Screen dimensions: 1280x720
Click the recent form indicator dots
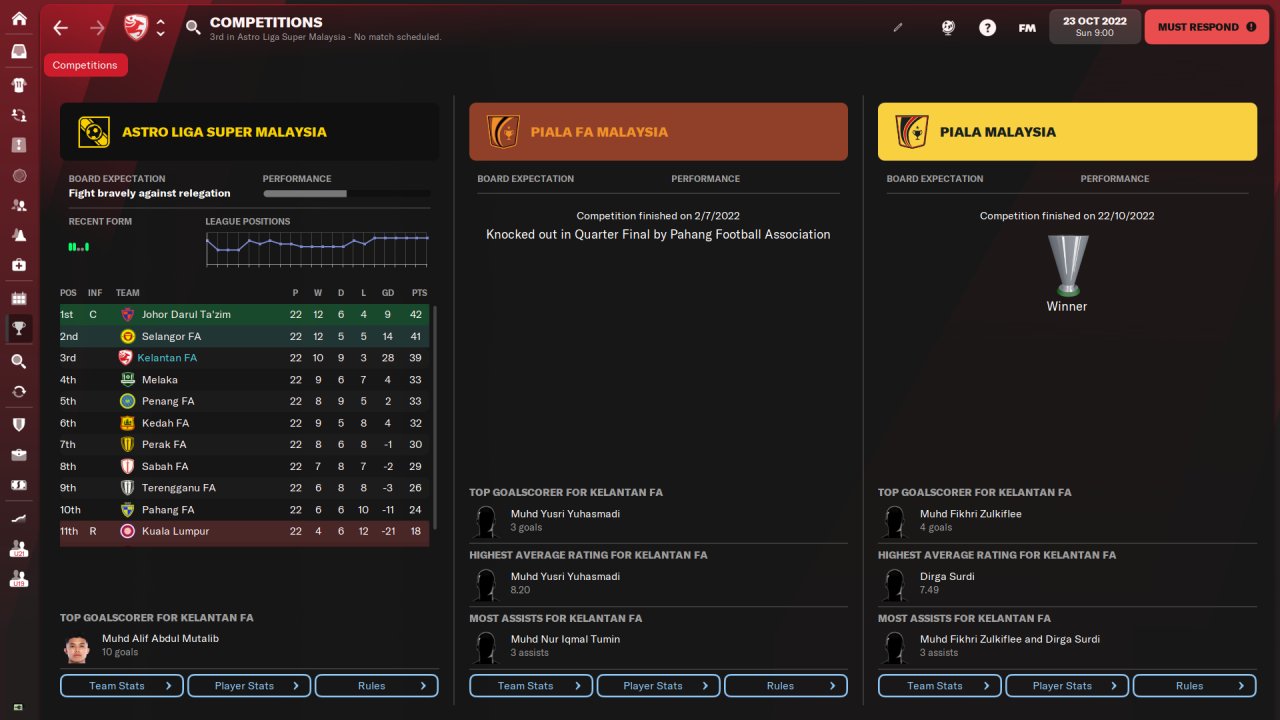(78, 246)
